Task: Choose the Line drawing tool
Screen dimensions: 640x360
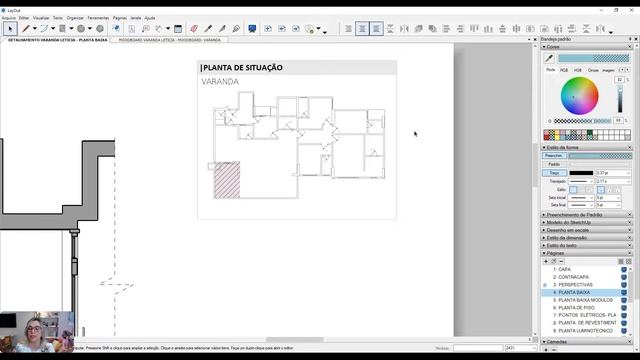Action: 26,29
